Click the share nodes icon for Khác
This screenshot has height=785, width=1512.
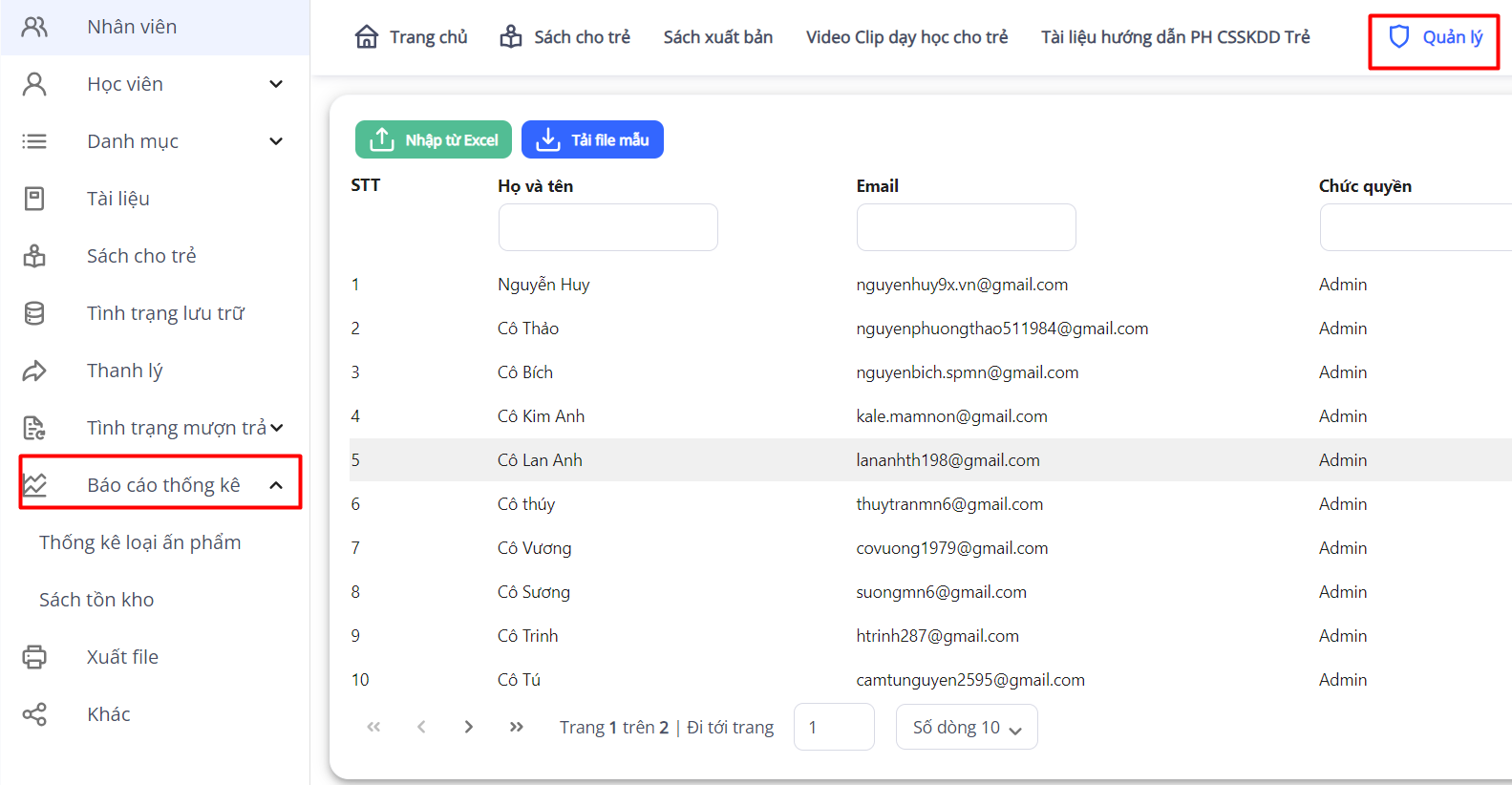click(x=34, y=714)
